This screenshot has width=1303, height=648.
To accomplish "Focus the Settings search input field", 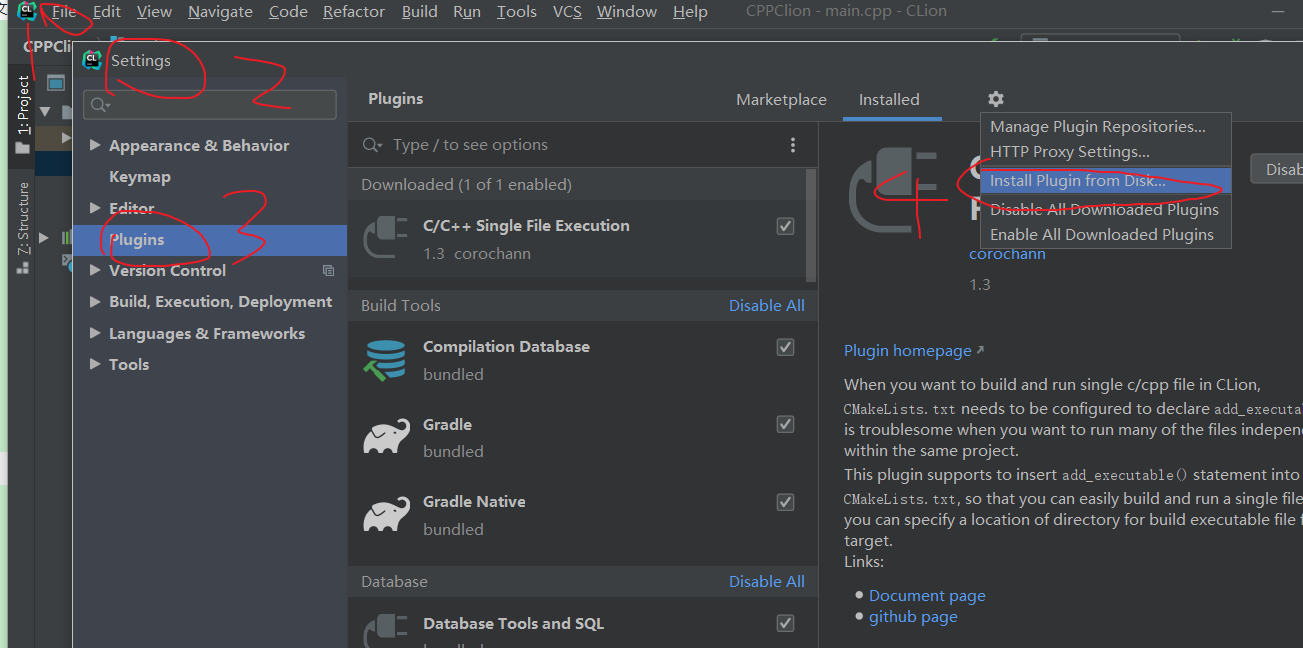I will 210,105.
